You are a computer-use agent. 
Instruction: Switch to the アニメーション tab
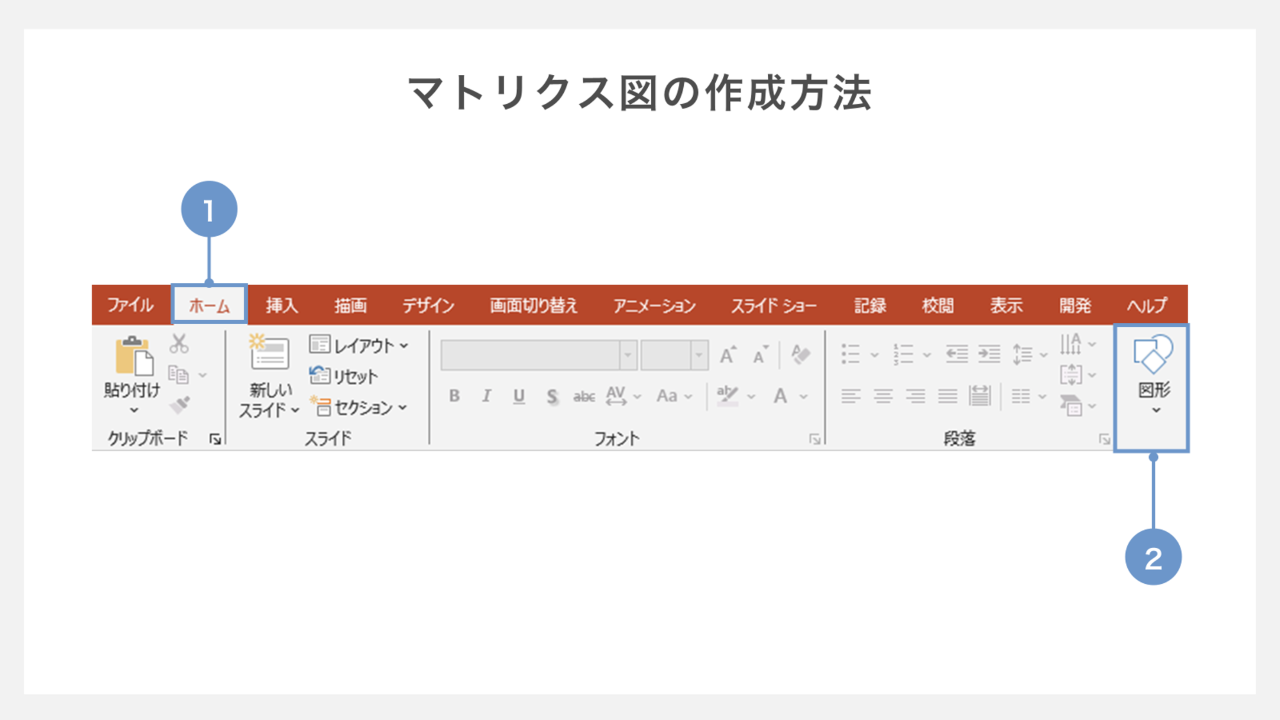tap(654, 305)
